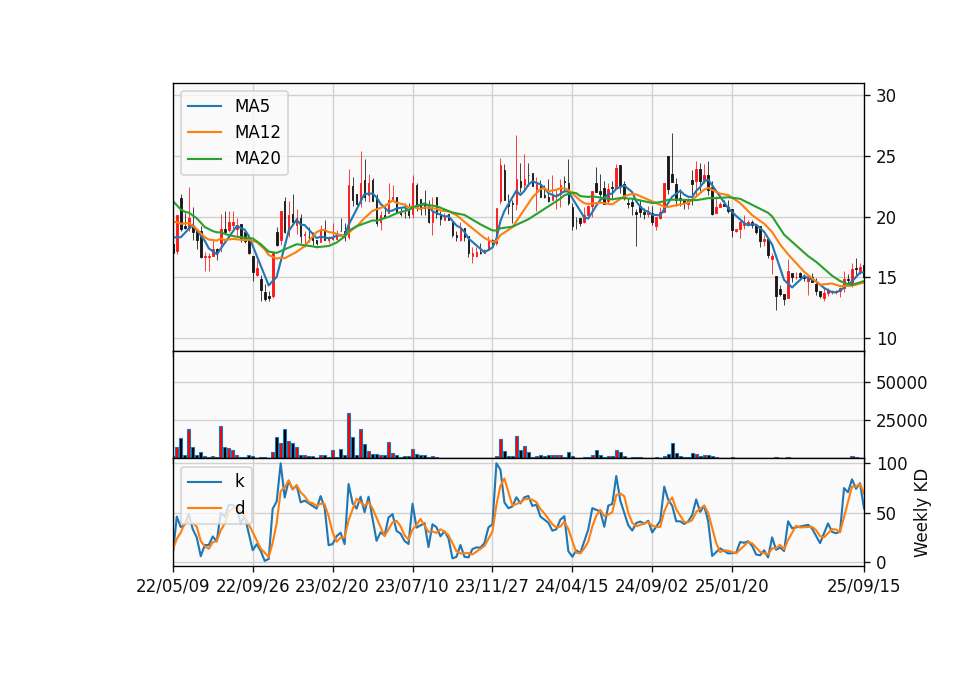Click the price axis value 25
This screenshot has width=960, height=690.
pos(886,157)
